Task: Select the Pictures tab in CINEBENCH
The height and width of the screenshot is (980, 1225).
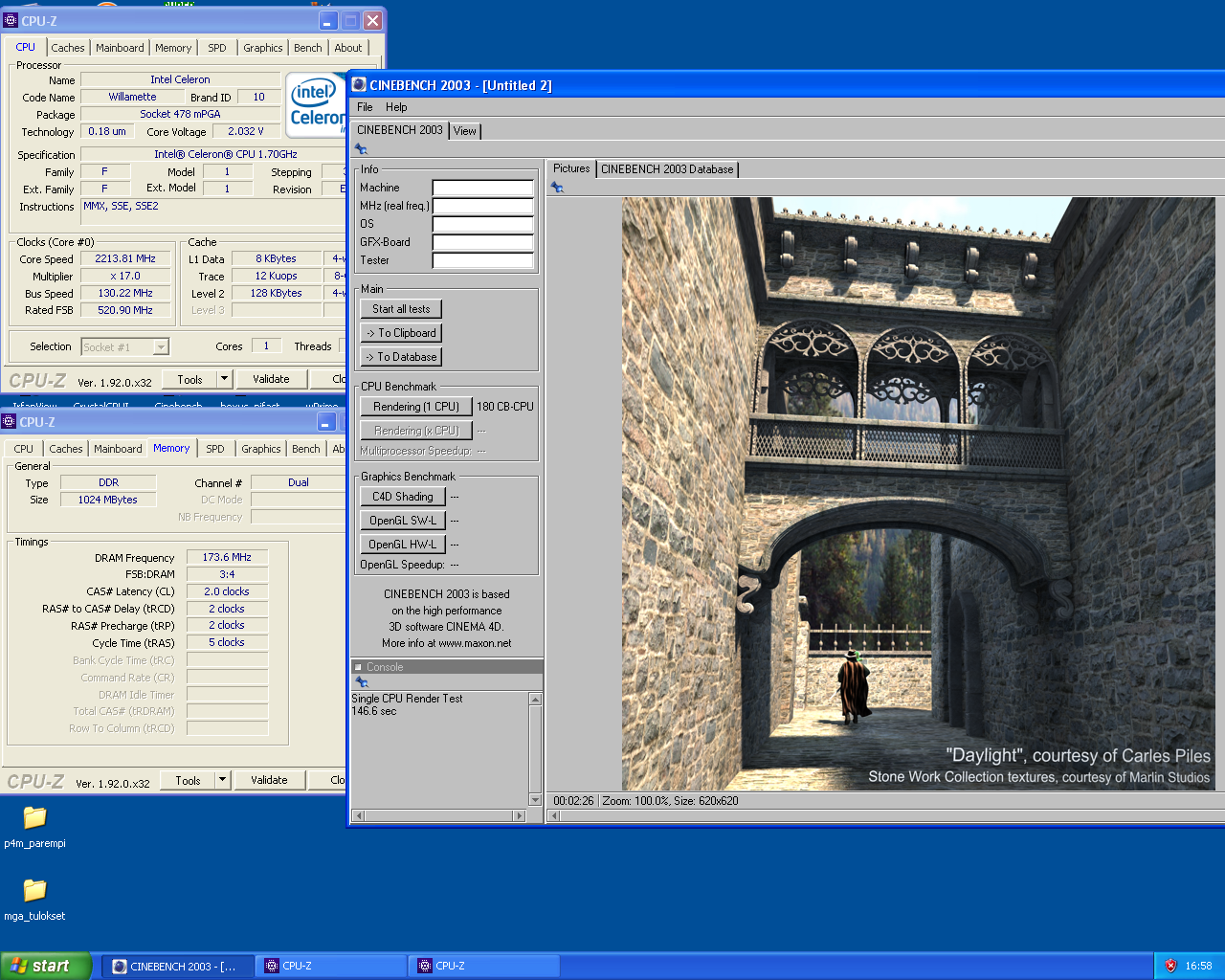Action: click(x=571, y=168)
